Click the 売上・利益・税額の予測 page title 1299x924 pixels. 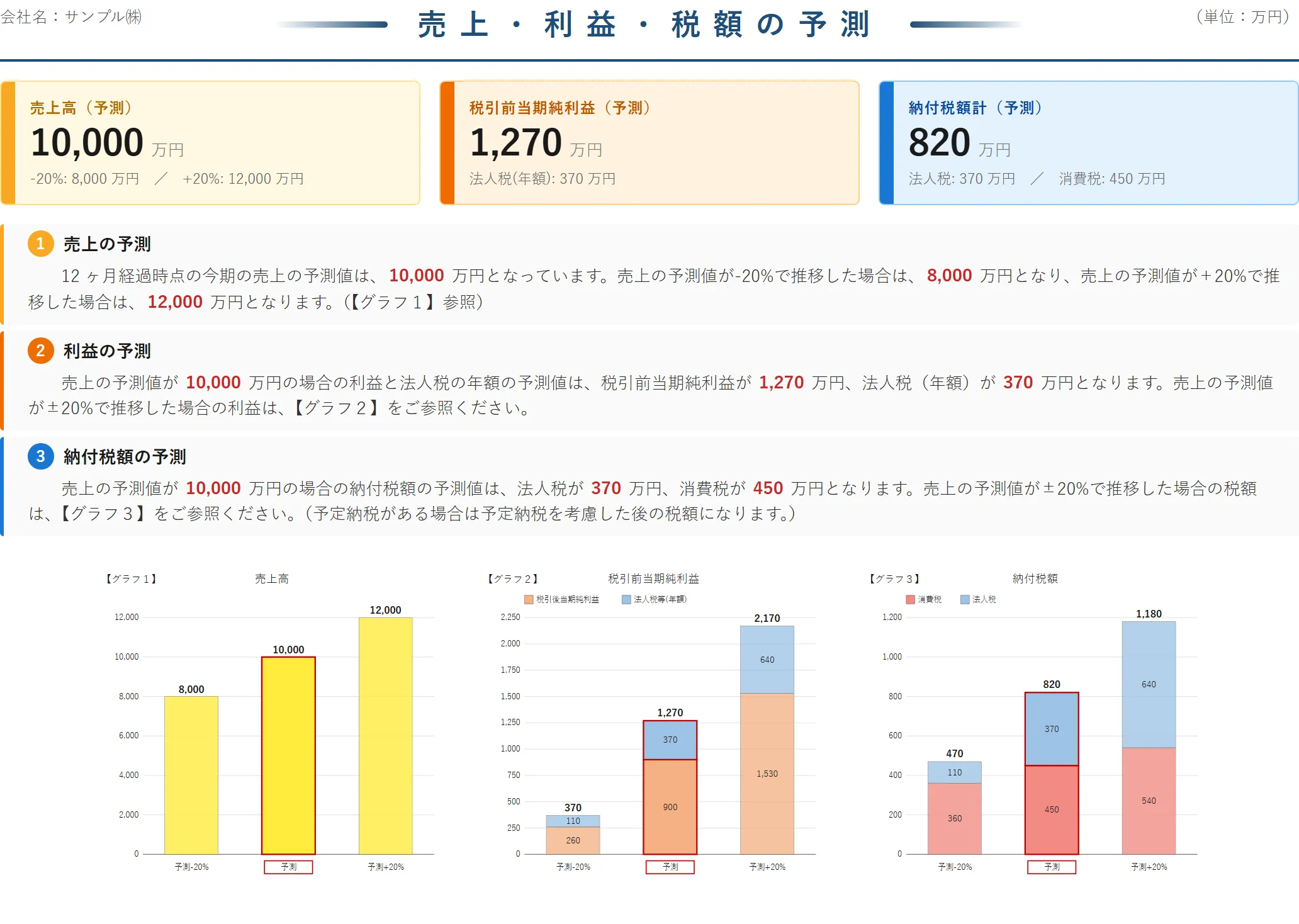[644, 25]
